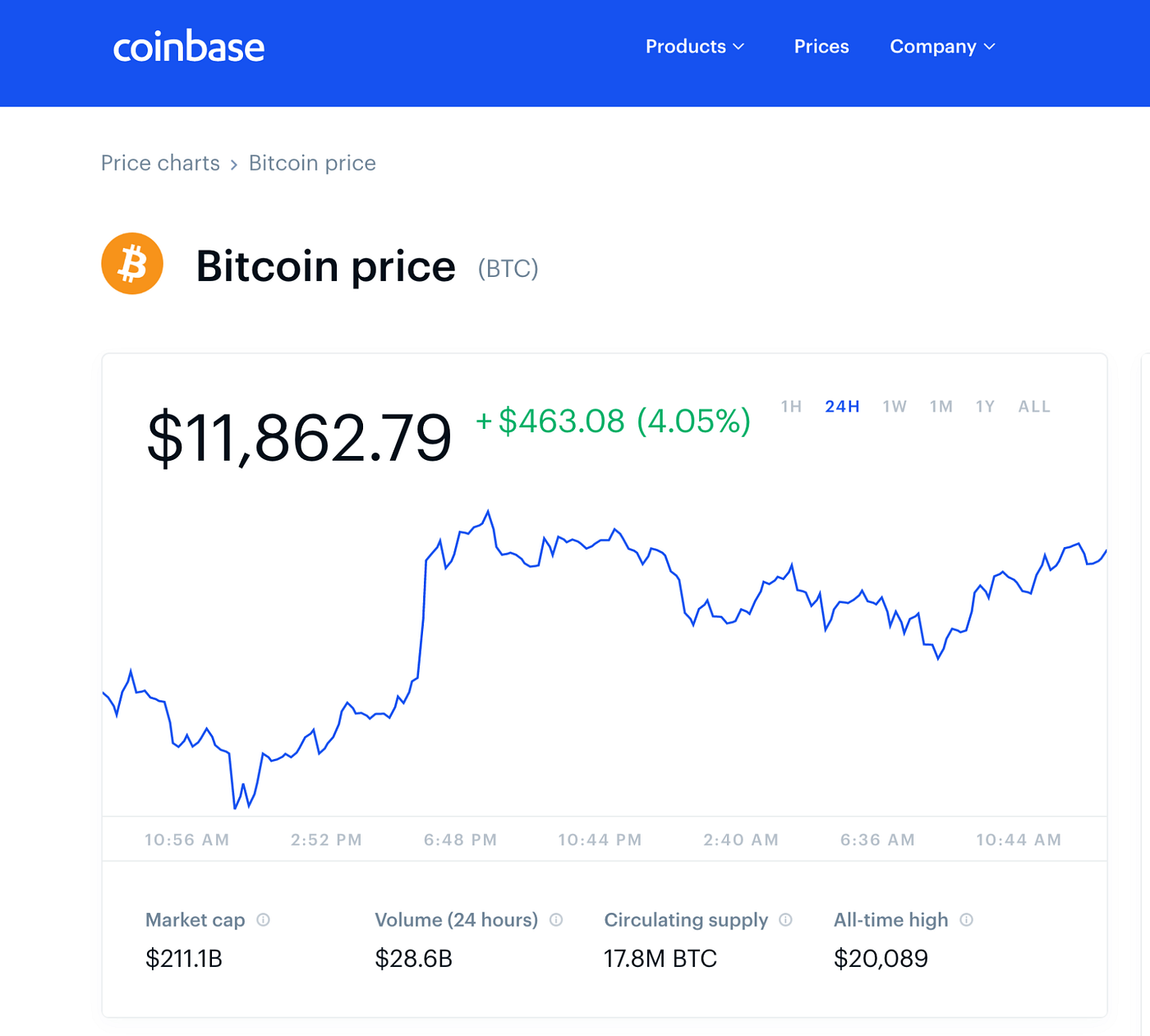View the 1Y price history
The image size is (1150, 1036).
(x=984, y=406)
